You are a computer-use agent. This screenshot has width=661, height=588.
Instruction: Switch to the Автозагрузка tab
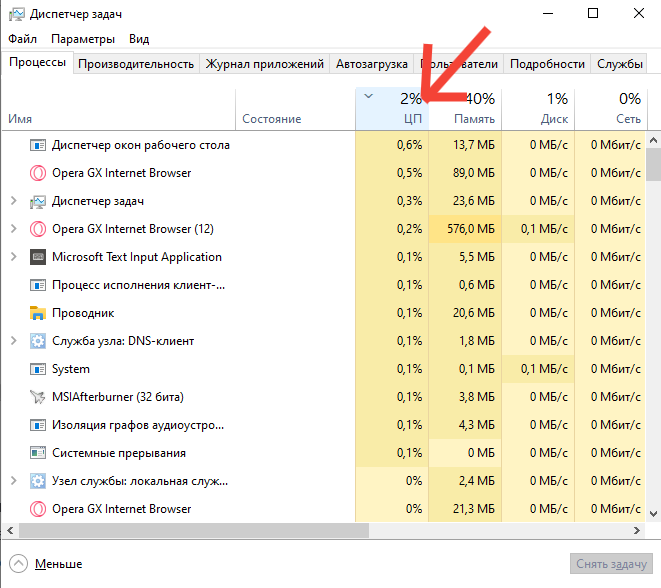coord(371,64)
